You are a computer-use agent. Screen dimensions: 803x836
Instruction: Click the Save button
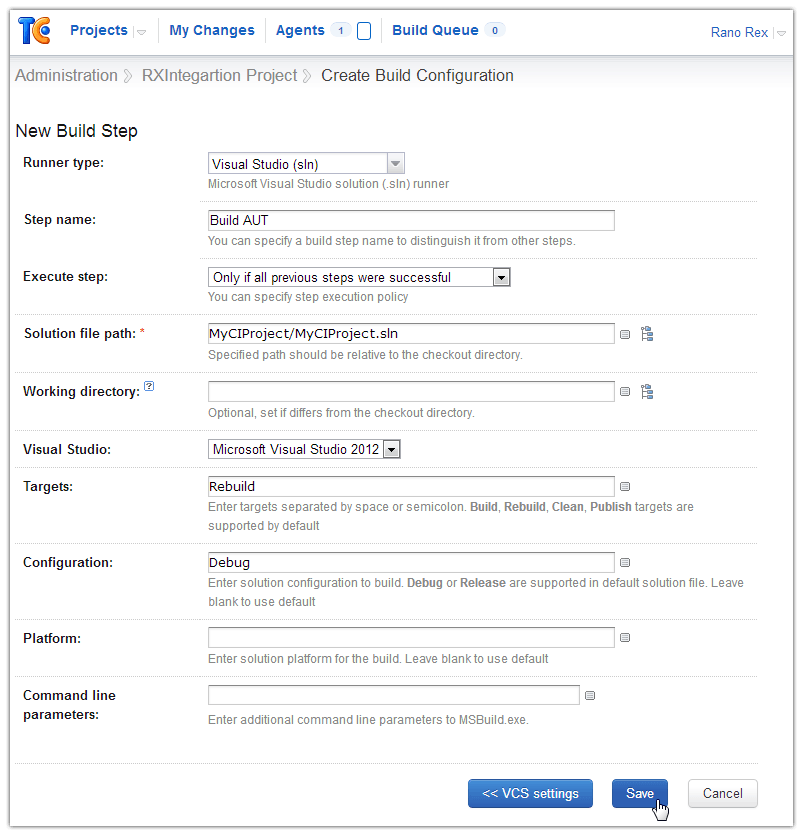click(640, 793)
